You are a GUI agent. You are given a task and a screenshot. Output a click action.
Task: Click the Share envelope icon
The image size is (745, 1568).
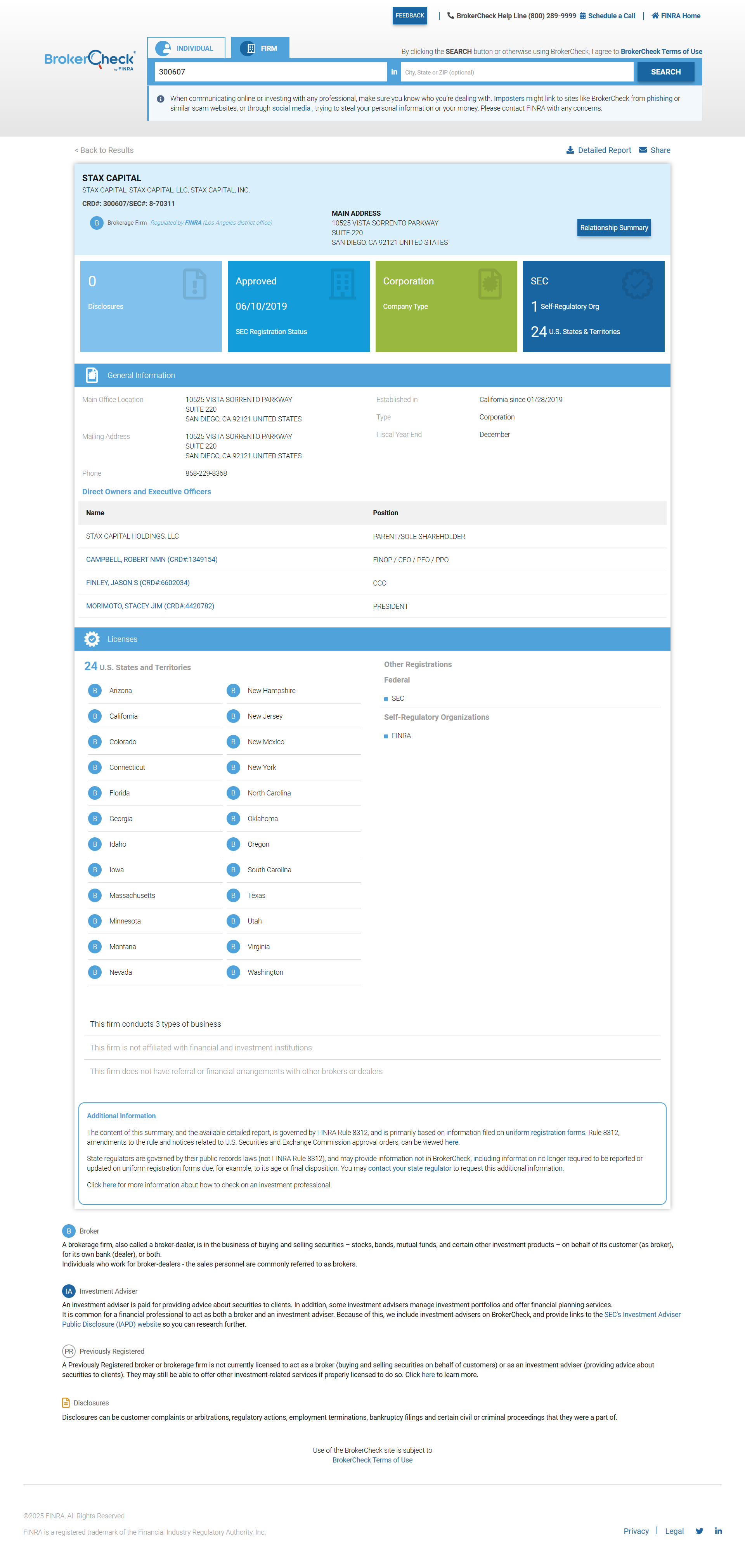pos(643,150)
